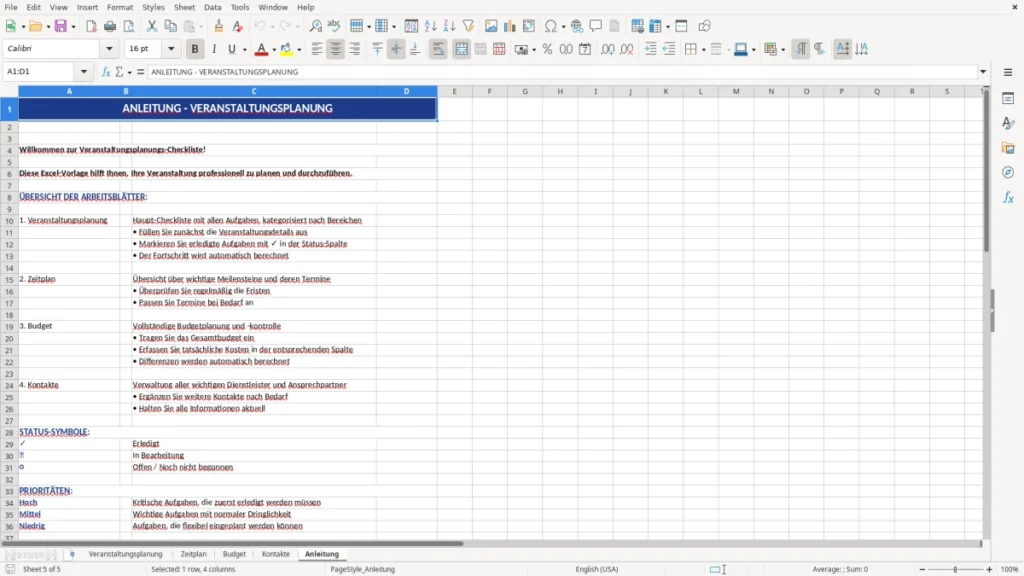1024x576 pixels.
Task: Cut selection with the scissors icon
Action: [152, 26]
